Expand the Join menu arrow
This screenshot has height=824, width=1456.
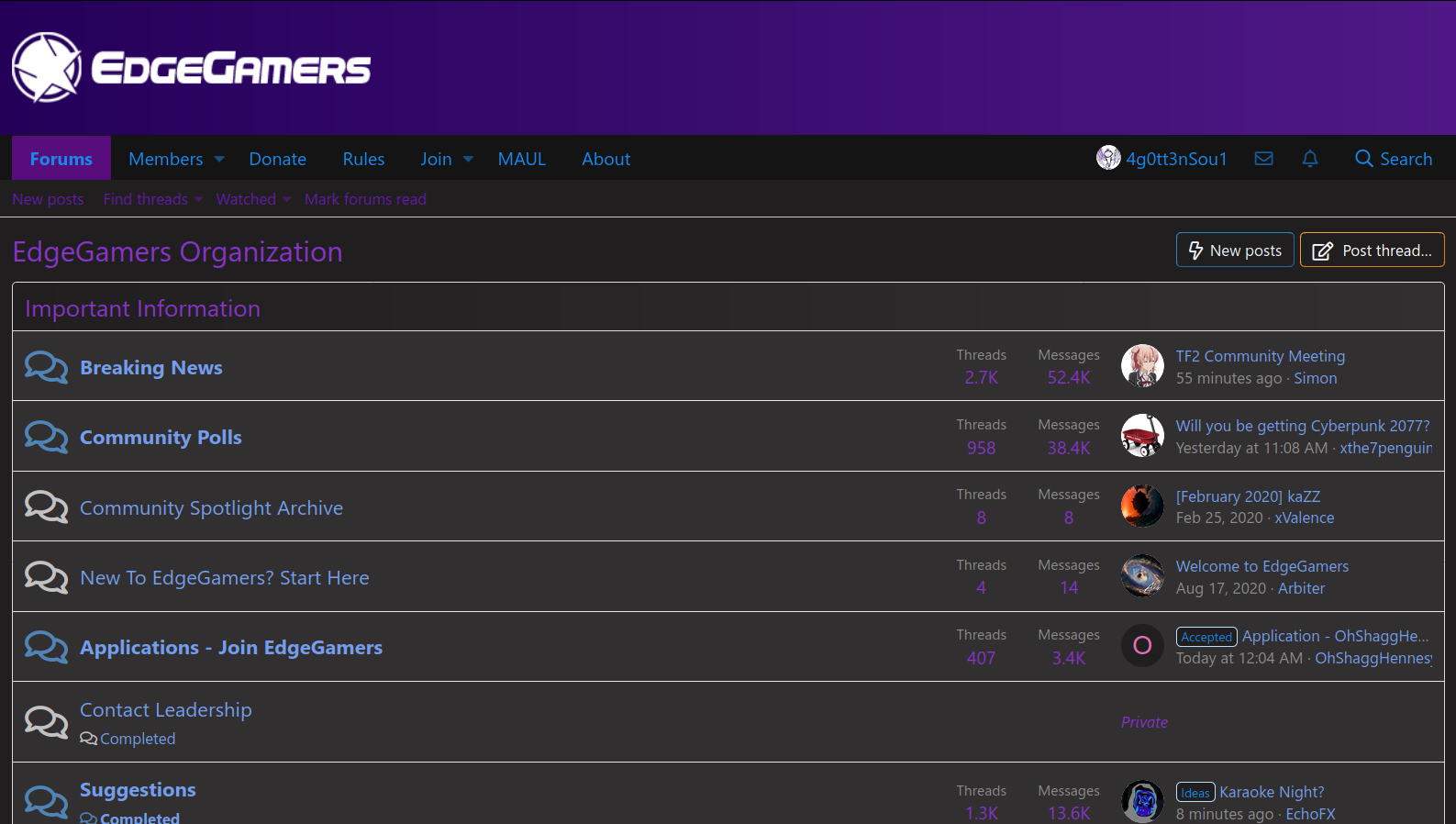click(x=468, y=159)
